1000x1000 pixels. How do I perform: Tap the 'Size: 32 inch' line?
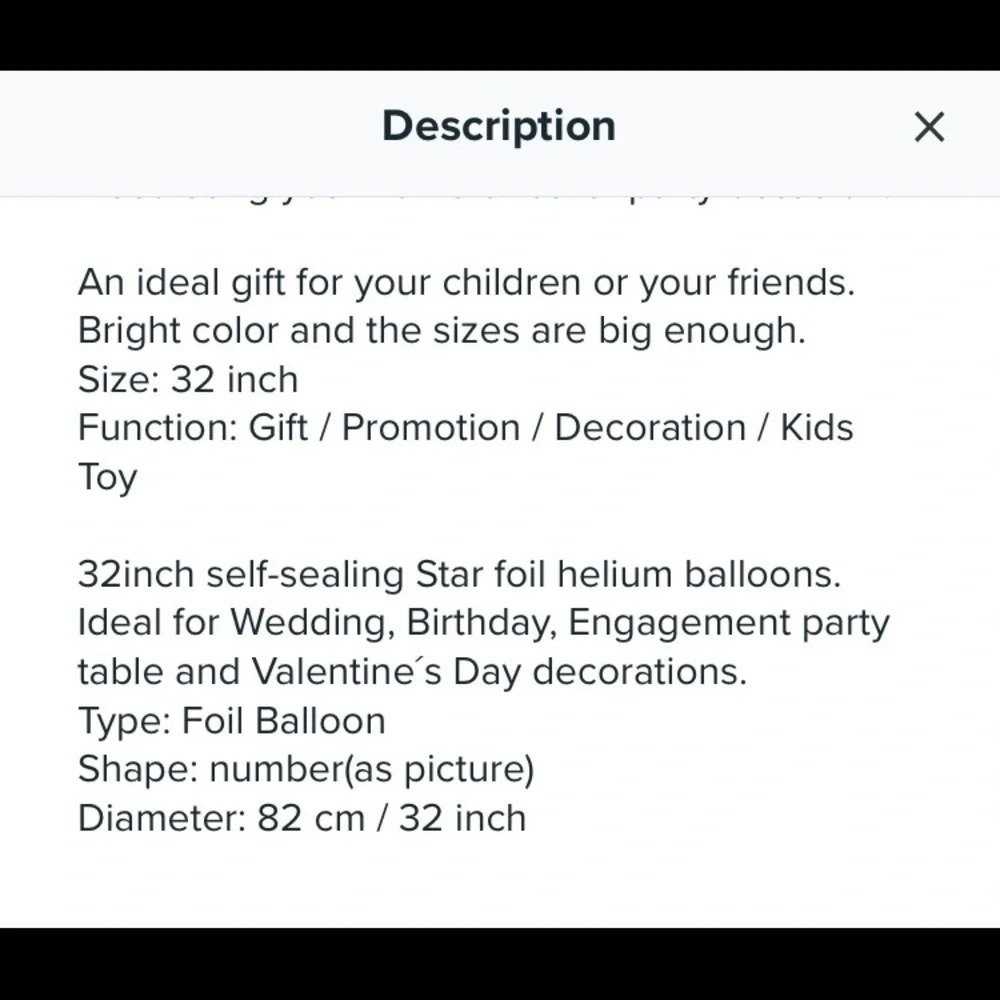click(x=188, y=379)
